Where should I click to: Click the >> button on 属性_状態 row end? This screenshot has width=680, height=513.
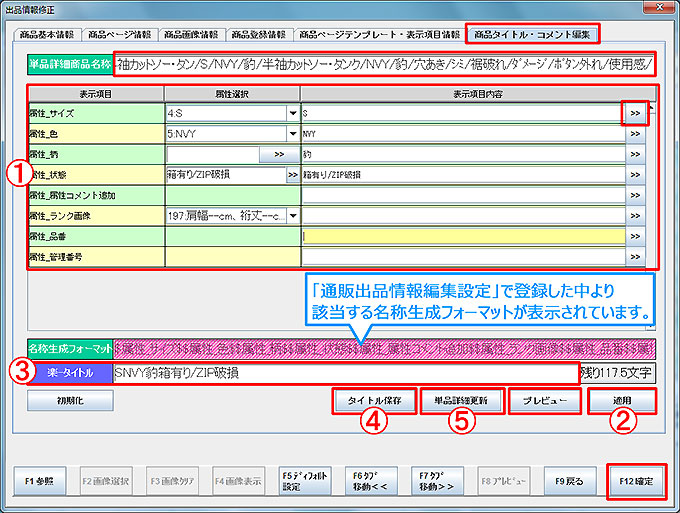635,175
